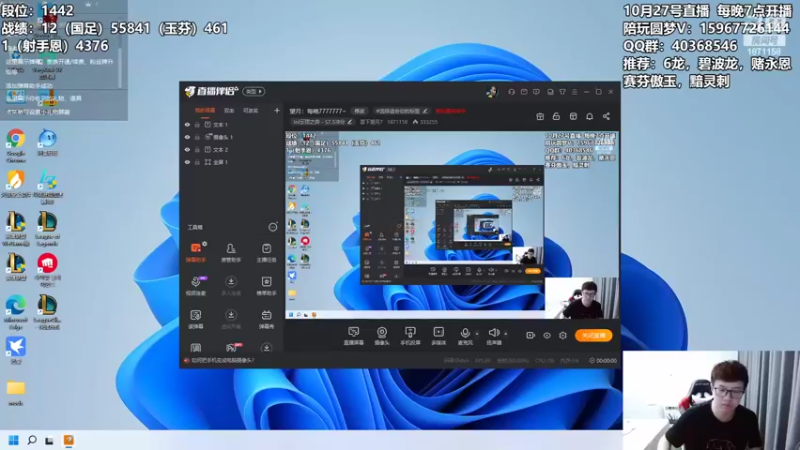Click the notification bell icon above preview

[589, 116]
